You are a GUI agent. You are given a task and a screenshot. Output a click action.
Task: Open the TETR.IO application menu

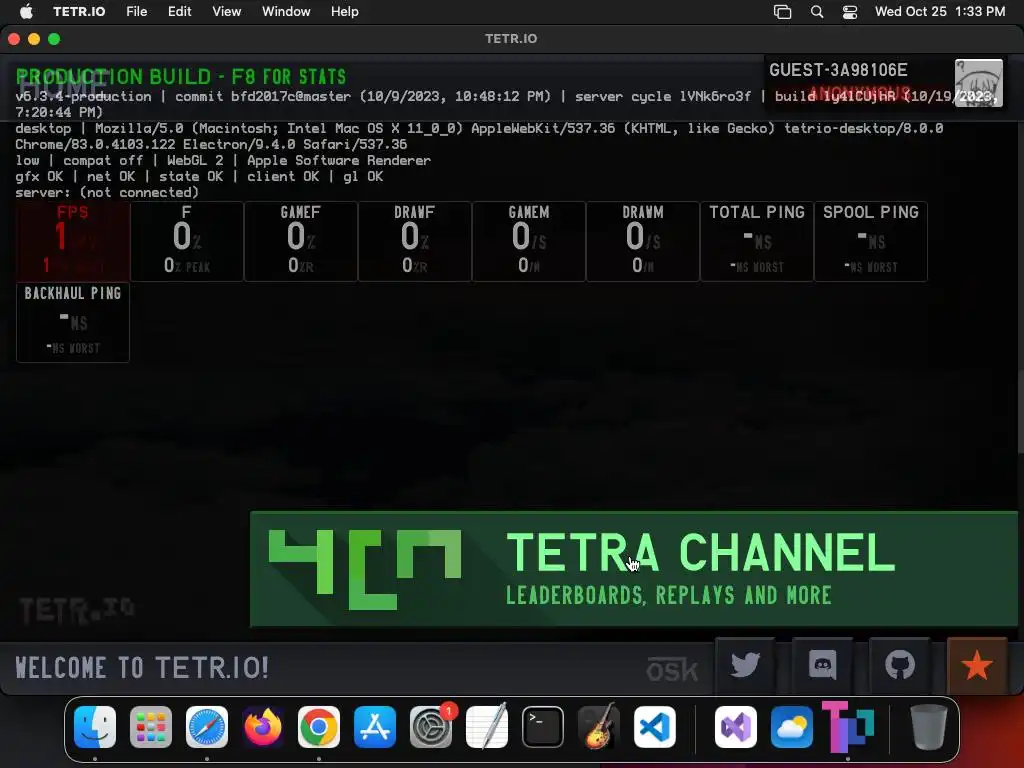pyautogui.click(x=79, y=11)
